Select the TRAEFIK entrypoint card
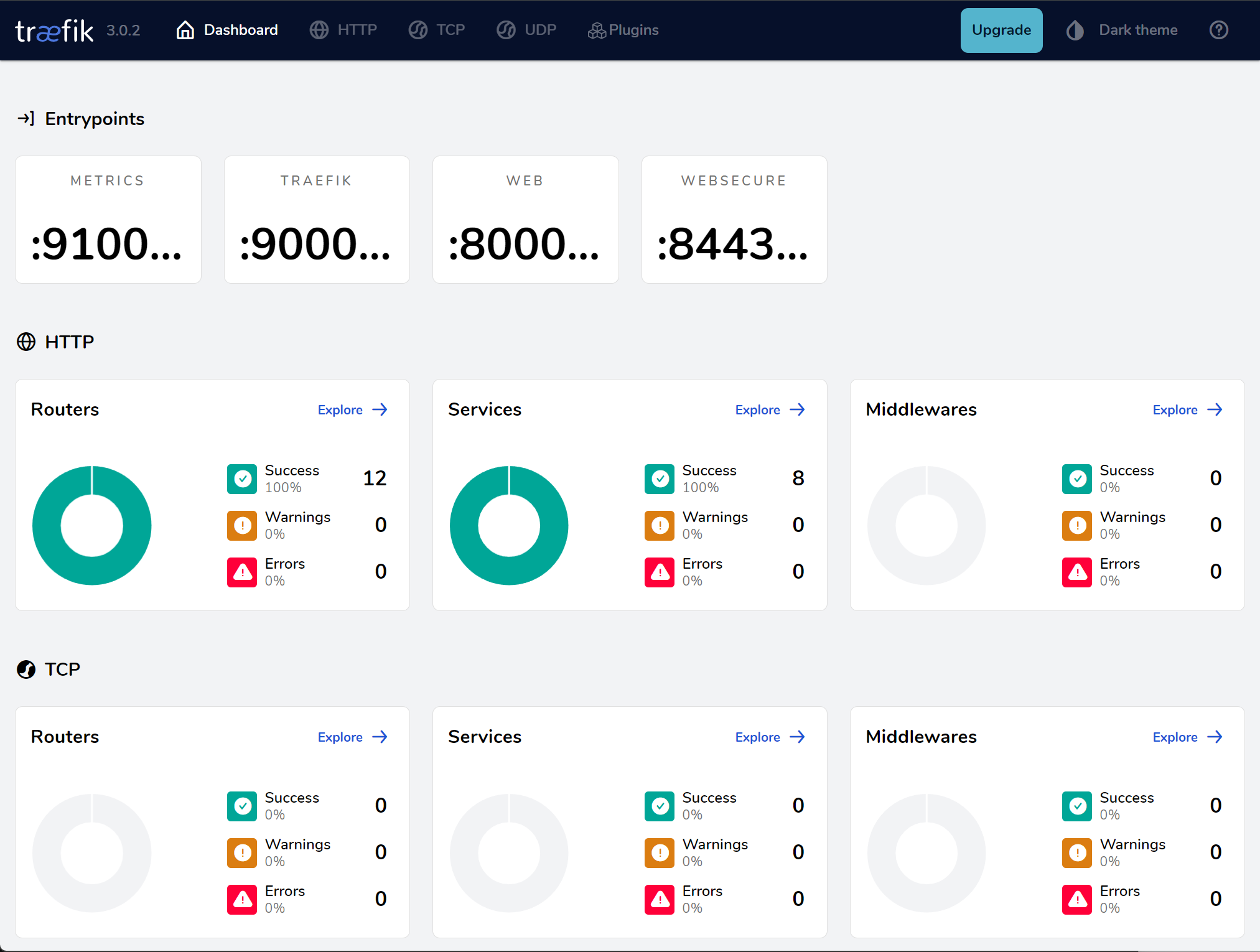This screenshot has width=1260, height=952. [x=317, y=220]
